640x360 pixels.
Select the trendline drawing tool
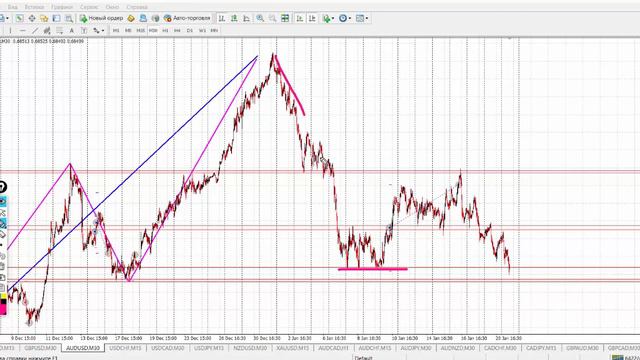pyautogui.click(x=35, y=30)
